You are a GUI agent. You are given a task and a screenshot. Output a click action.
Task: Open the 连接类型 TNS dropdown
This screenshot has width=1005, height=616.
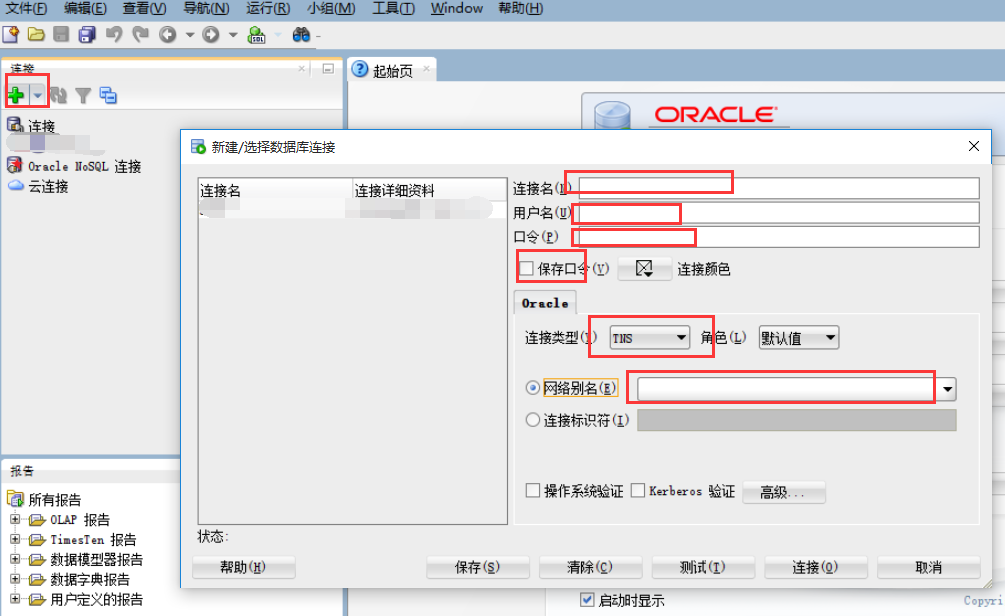pos(650,338)
